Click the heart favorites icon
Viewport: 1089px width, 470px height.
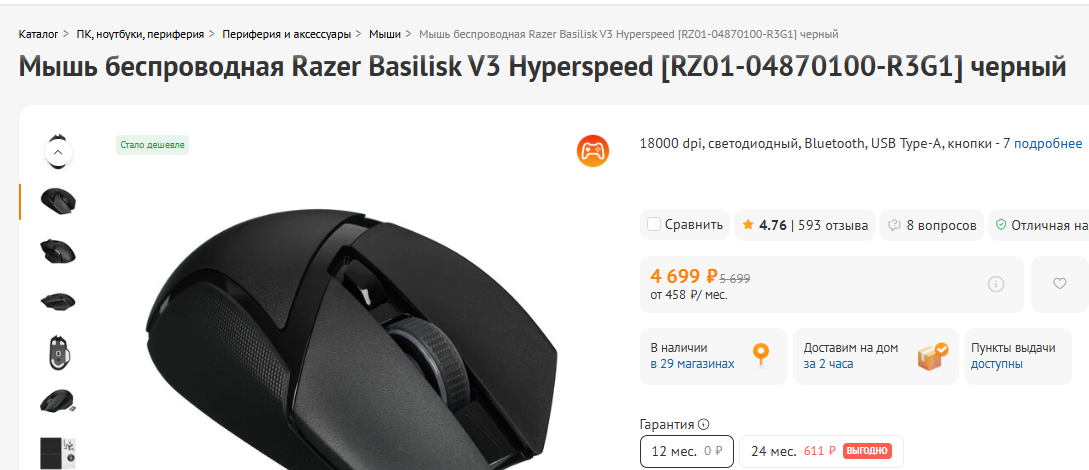point(1059,283)
